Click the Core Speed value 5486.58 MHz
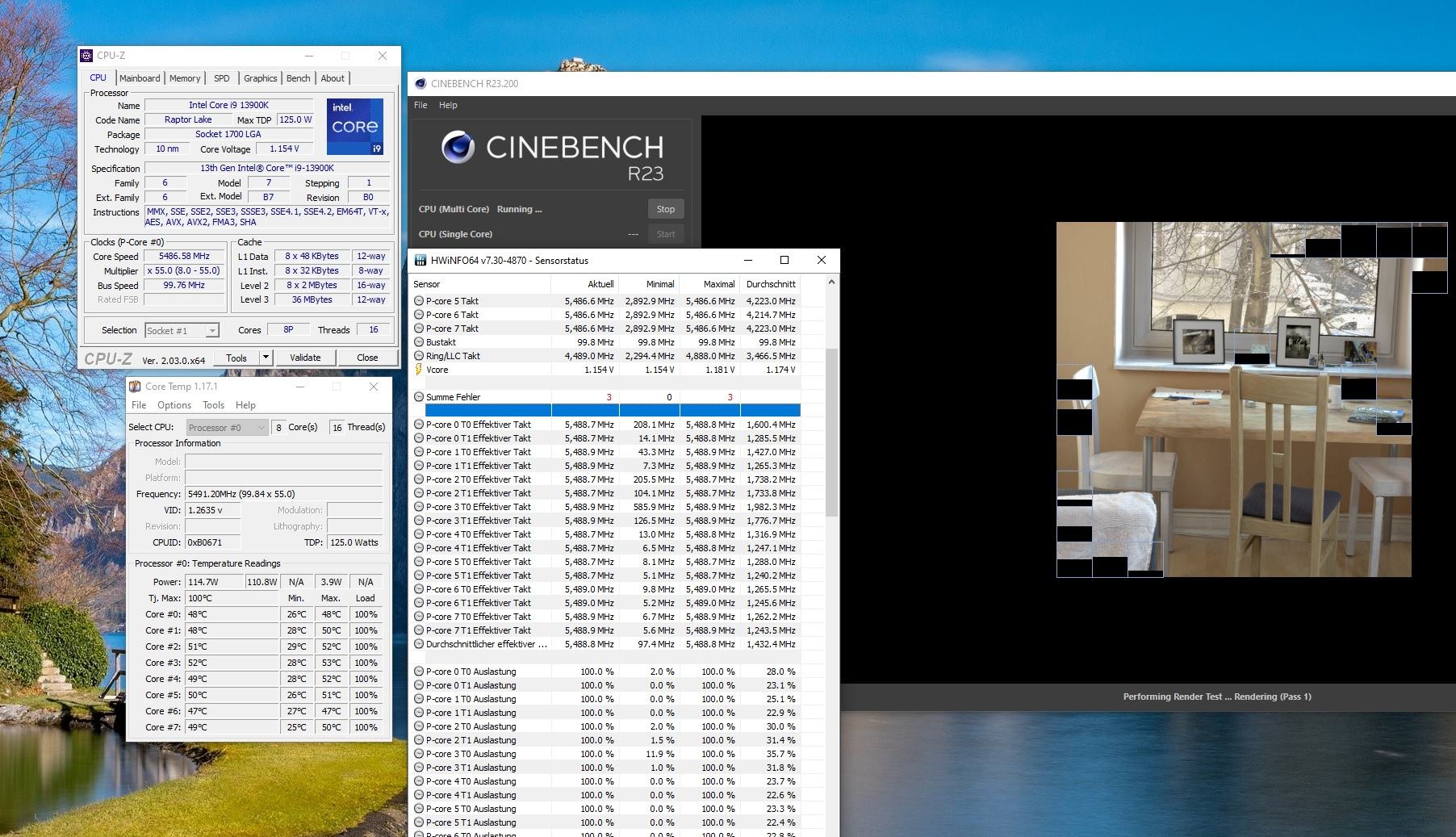 pos(184,257)
